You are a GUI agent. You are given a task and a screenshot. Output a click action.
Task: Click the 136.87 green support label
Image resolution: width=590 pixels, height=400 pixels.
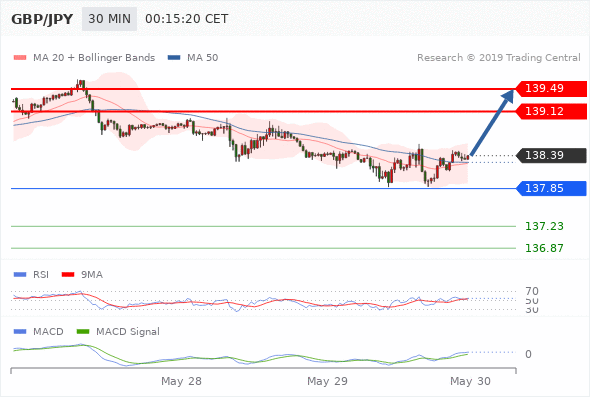click(544, 248)
